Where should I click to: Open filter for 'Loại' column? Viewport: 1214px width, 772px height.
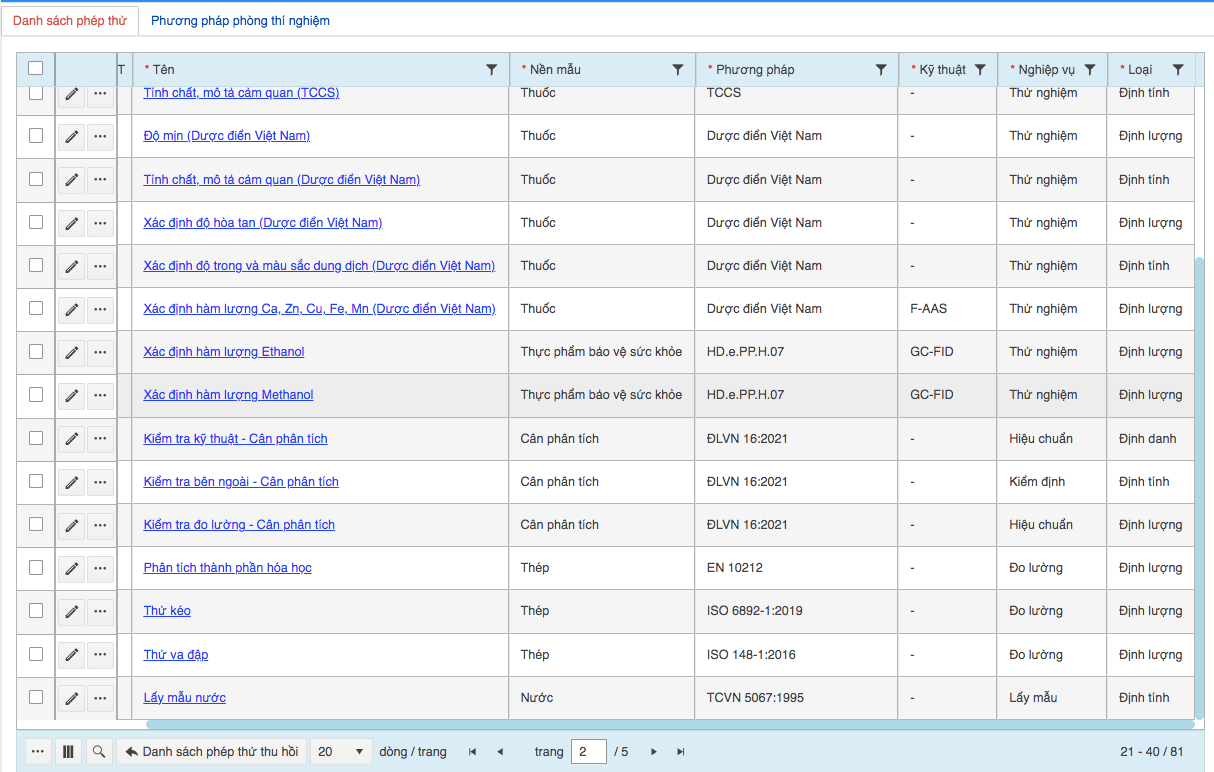[1178, 70]
